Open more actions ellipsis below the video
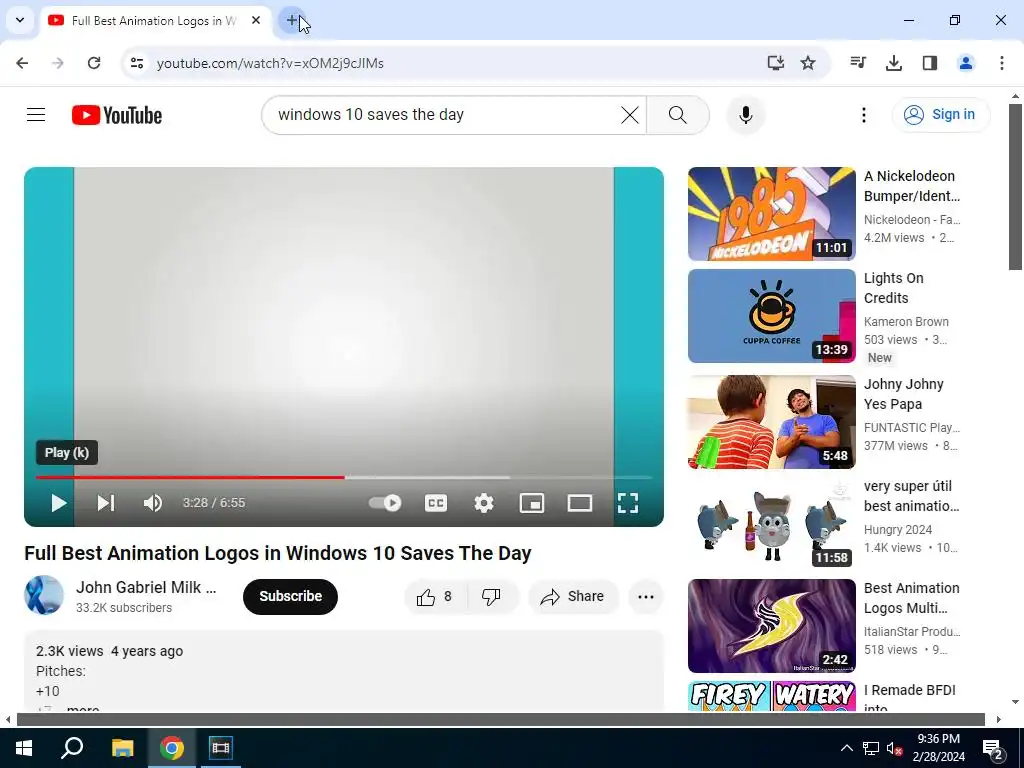Image resolution: width=1024 pixels, height=768 pixels. [x=645, y=596]
